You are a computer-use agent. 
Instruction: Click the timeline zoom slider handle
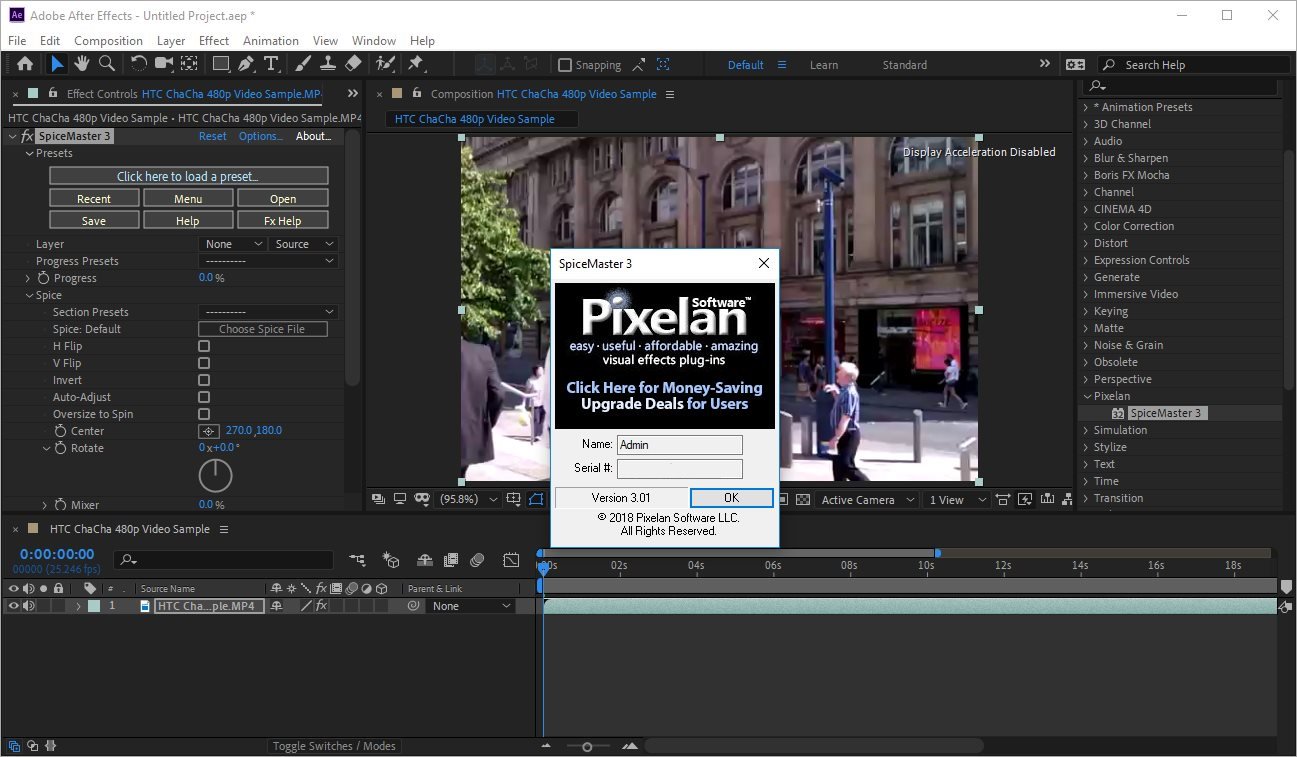pos(587,746)
